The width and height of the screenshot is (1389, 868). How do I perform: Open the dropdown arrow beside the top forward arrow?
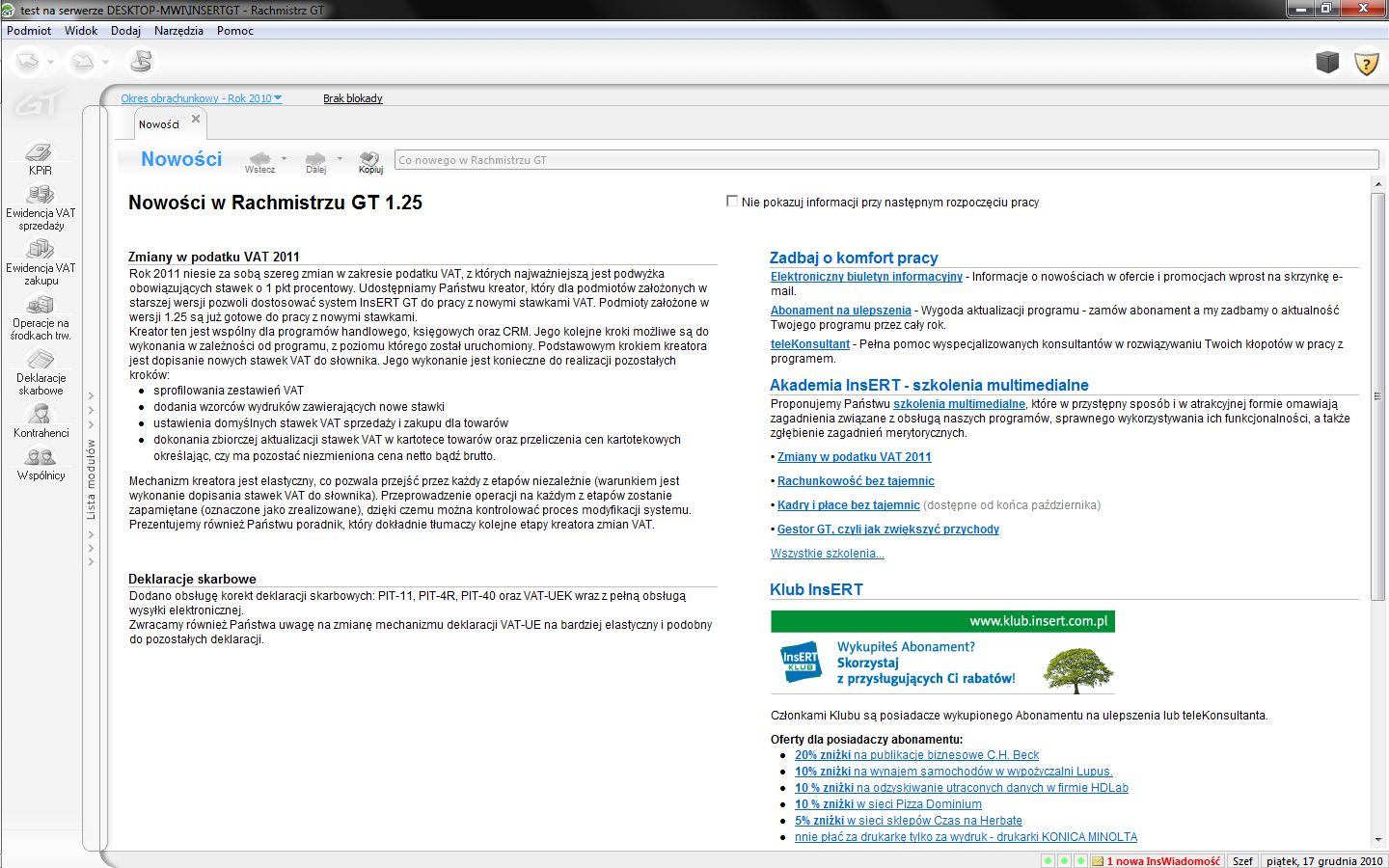point(105,63)
